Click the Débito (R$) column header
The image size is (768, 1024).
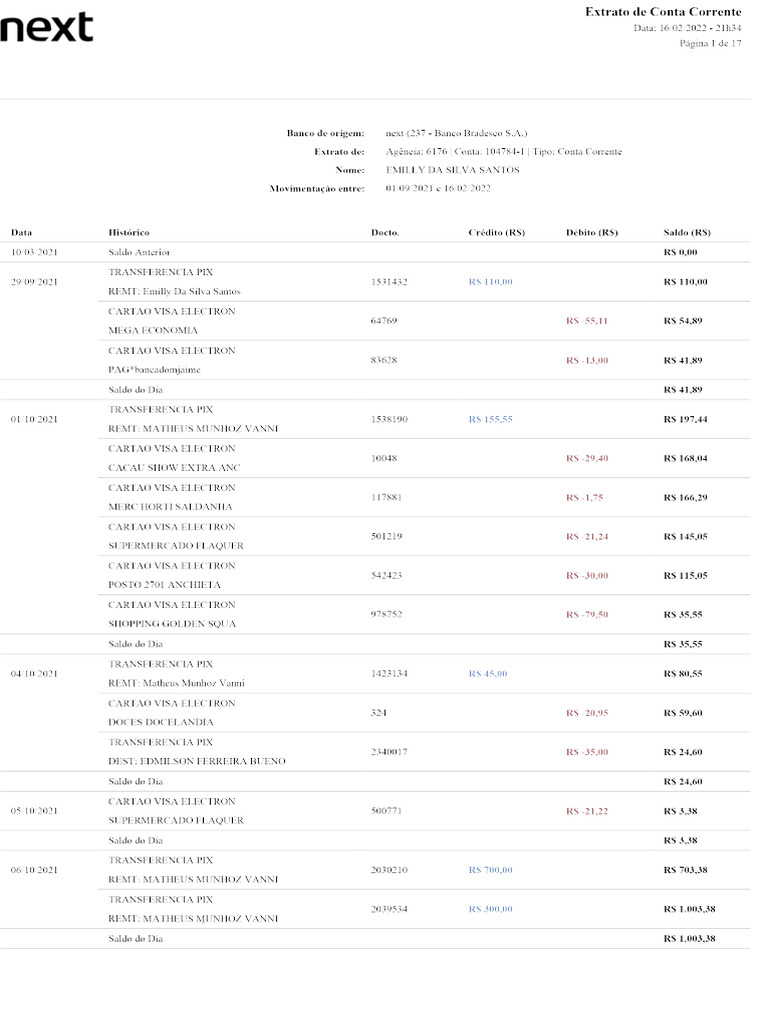pos(592,232)
